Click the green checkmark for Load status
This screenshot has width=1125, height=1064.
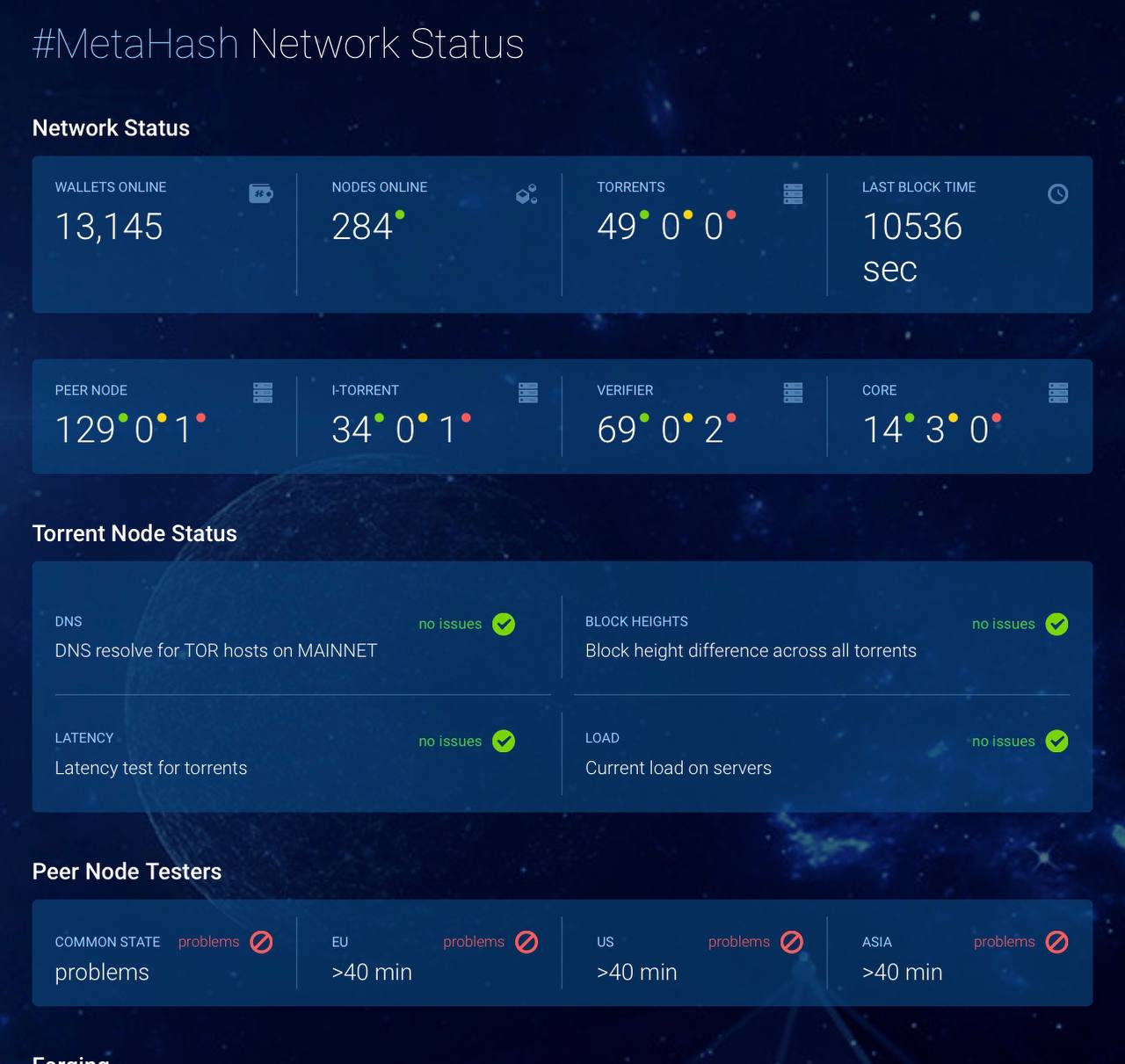[x=1057, y=742]
